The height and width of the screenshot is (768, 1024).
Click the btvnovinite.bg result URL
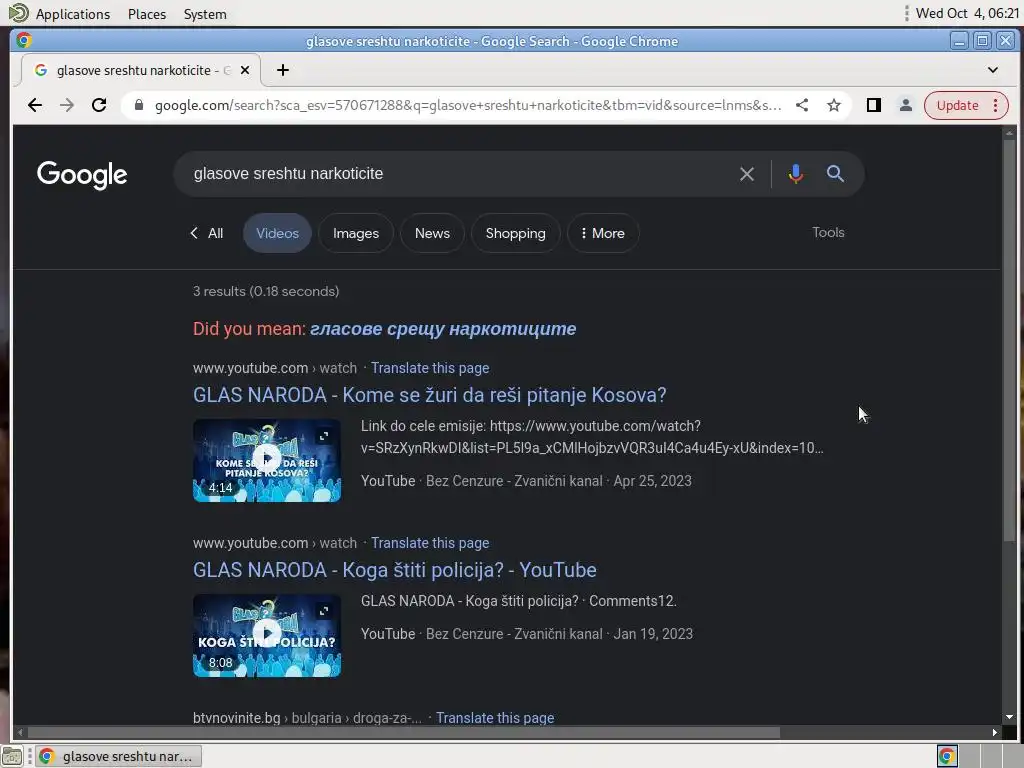coord(307,718)
